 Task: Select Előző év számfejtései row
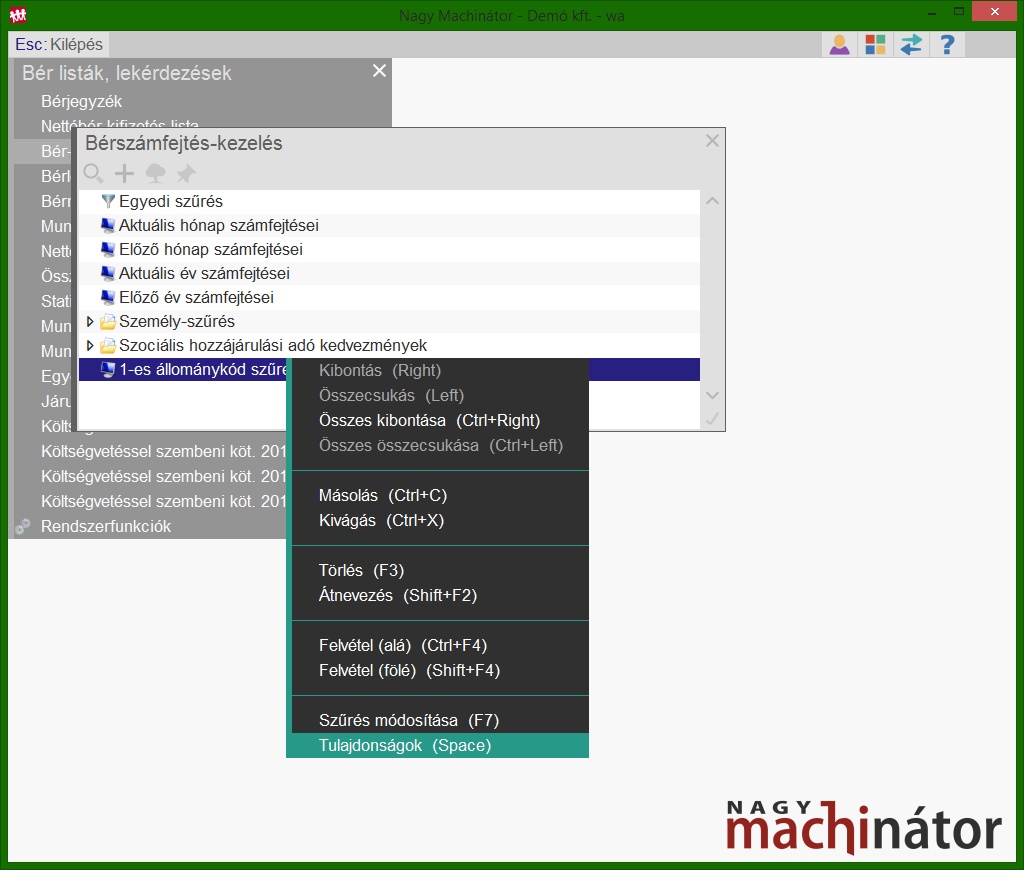[x=389, y=298]
